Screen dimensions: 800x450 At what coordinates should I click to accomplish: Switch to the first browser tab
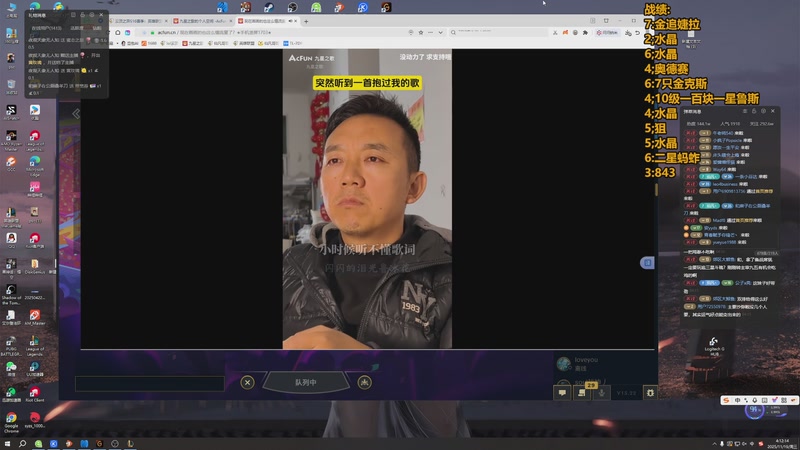pyautogui.click(x=138, y=21)
